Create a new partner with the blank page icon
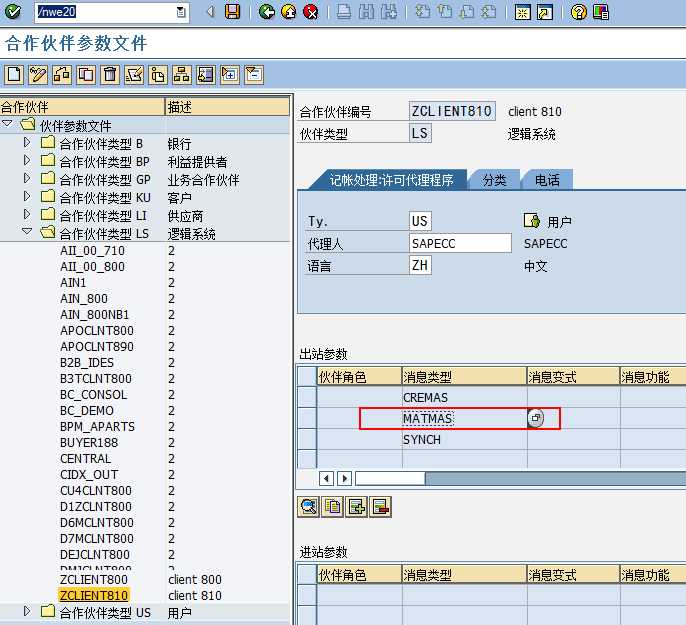 pos(14,75)
